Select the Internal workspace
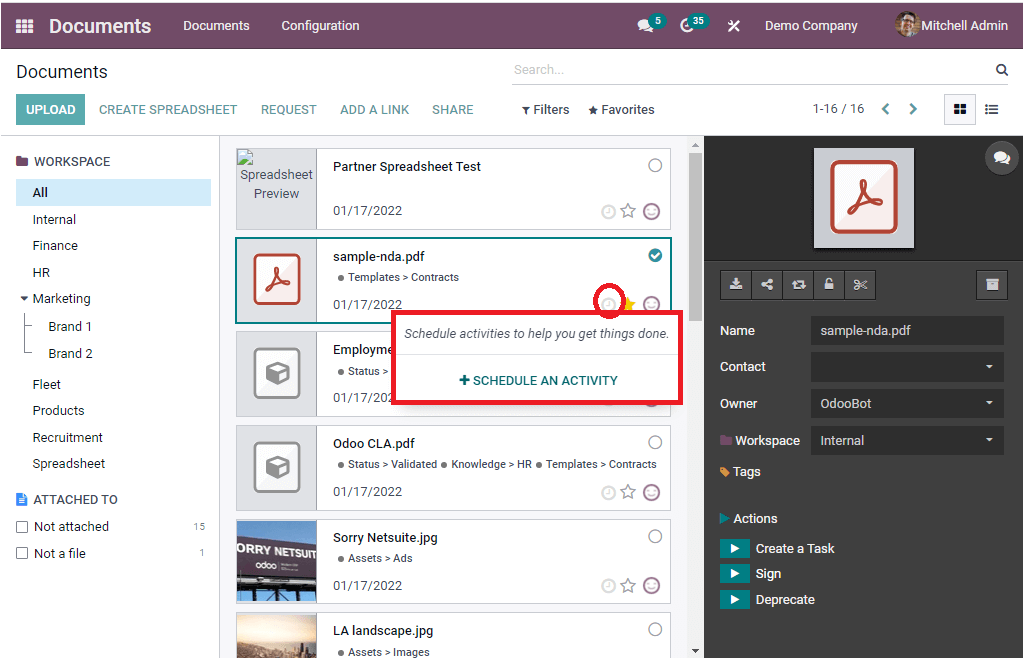The width and height of the screenshot is (1024, 659). coord(54,219)
